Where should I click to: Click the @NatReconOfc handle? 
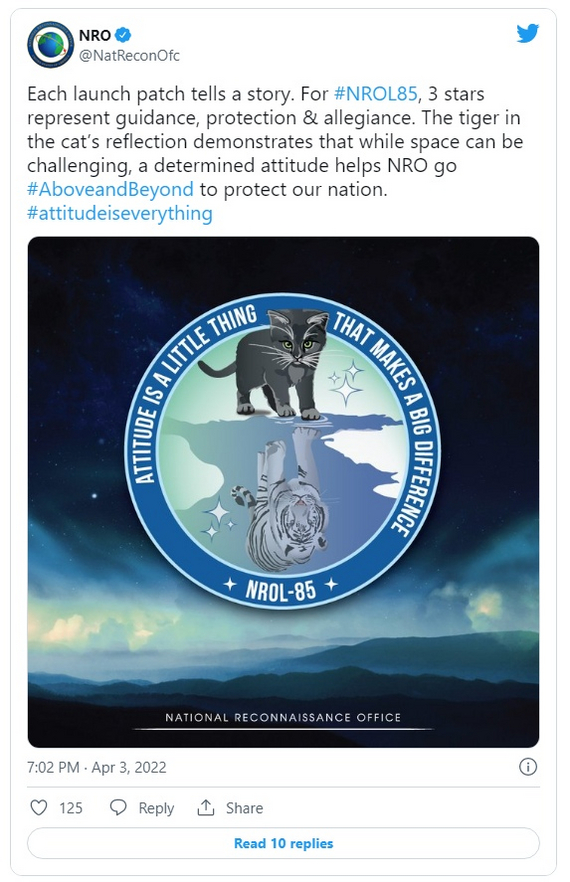click(x=129, y=55)
